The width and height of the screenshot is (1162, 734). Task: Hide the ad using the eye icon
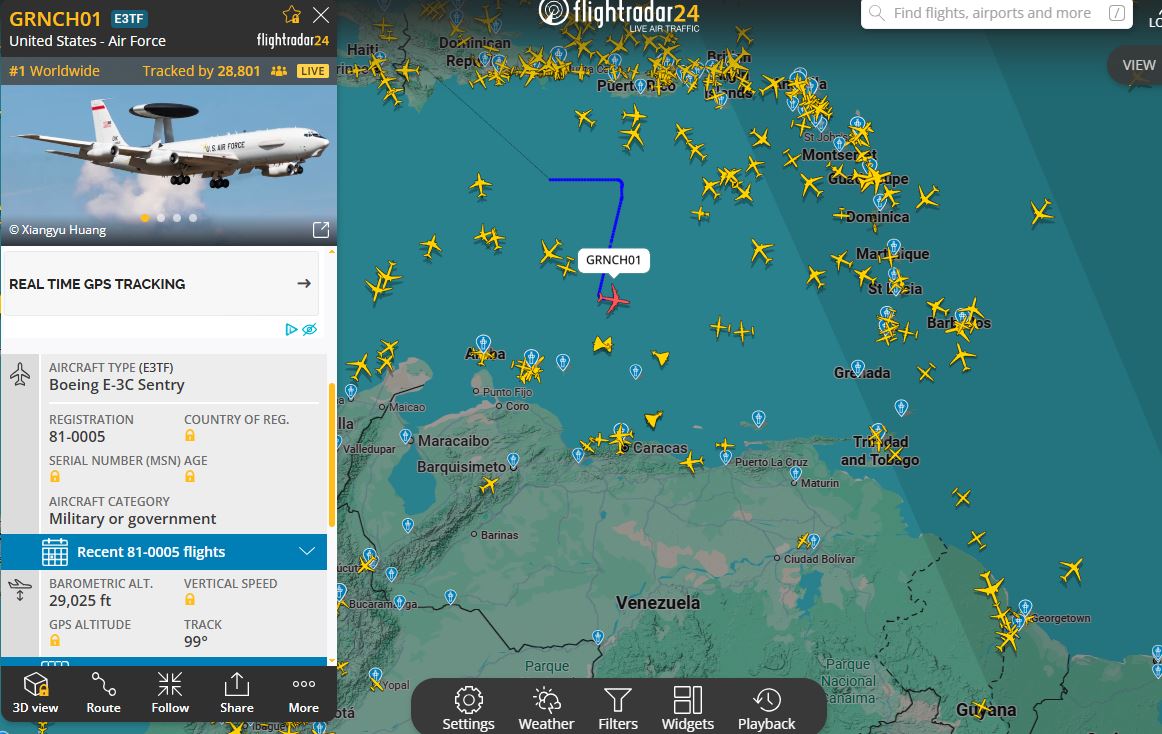tap(310, 329)
